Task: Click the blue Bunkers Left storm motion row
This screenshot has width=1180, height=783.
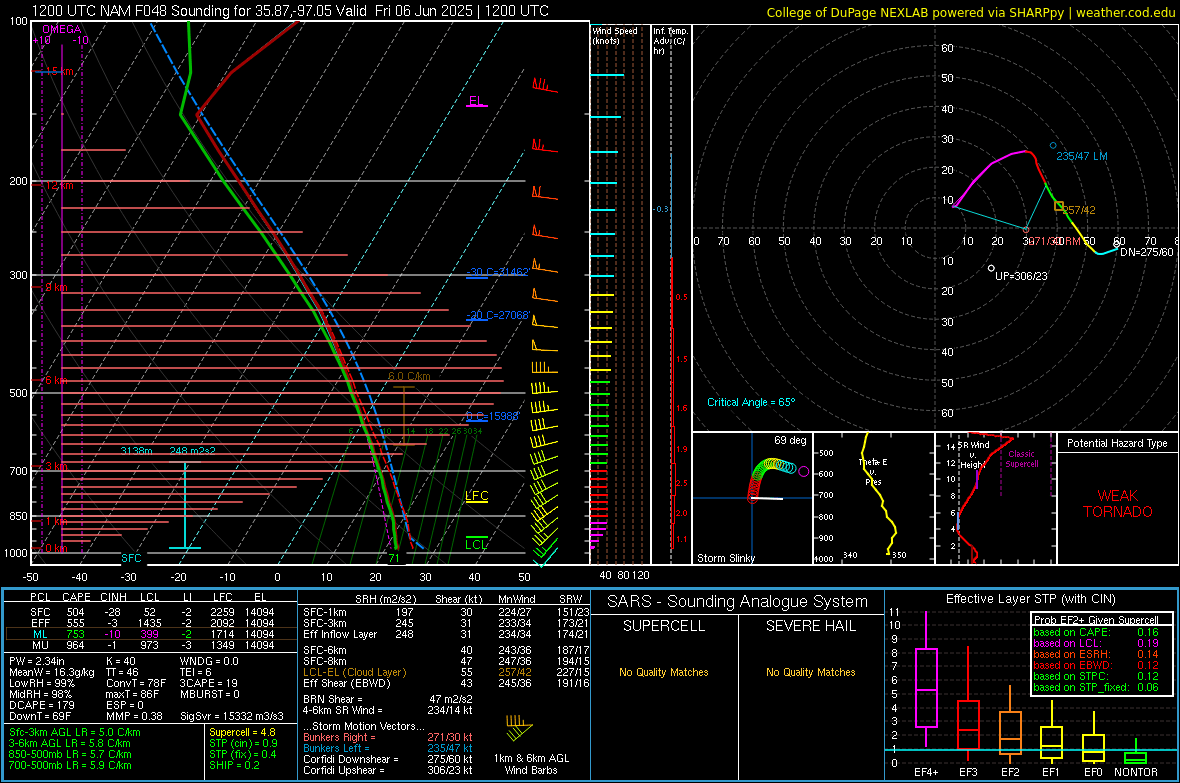Action: pyautogui.click(x=388, y=748)
